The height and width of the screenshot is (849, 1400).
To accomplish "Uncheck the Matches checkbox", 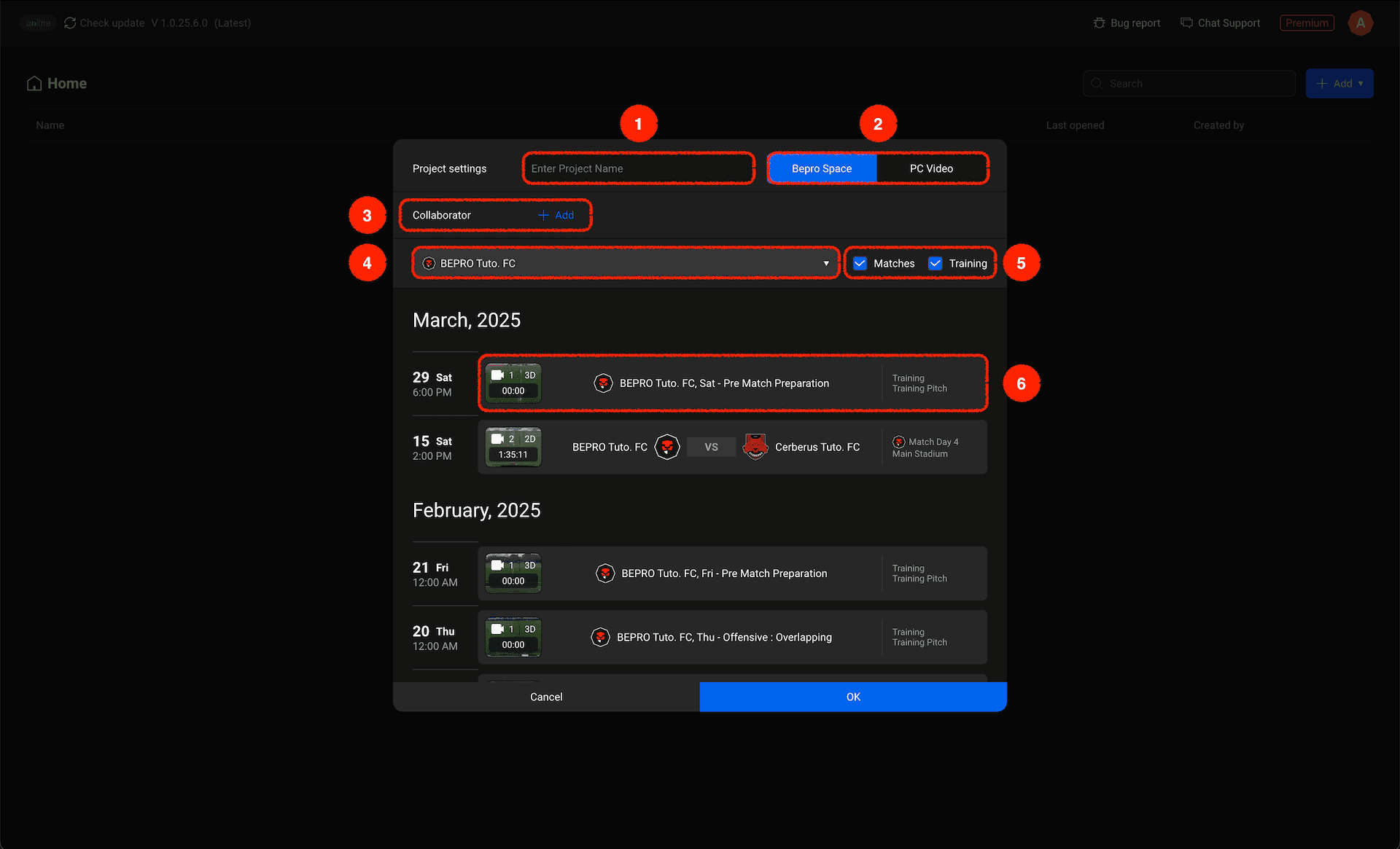I will (860, 263).
